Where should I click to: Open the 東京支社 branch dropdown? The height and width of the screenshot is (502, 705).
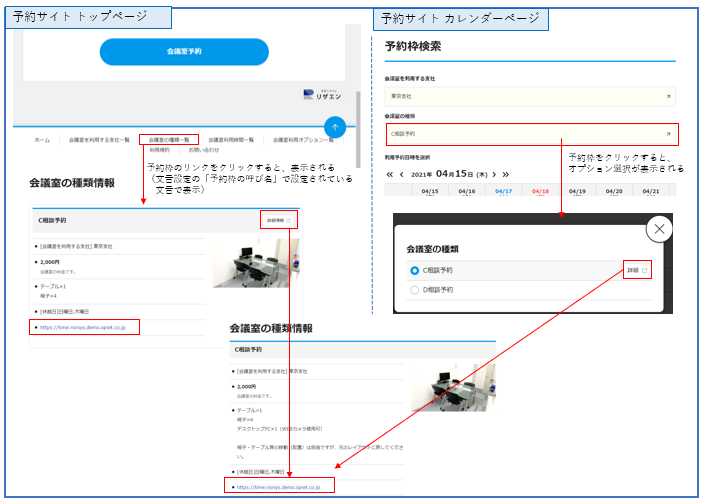pos(530,97)
